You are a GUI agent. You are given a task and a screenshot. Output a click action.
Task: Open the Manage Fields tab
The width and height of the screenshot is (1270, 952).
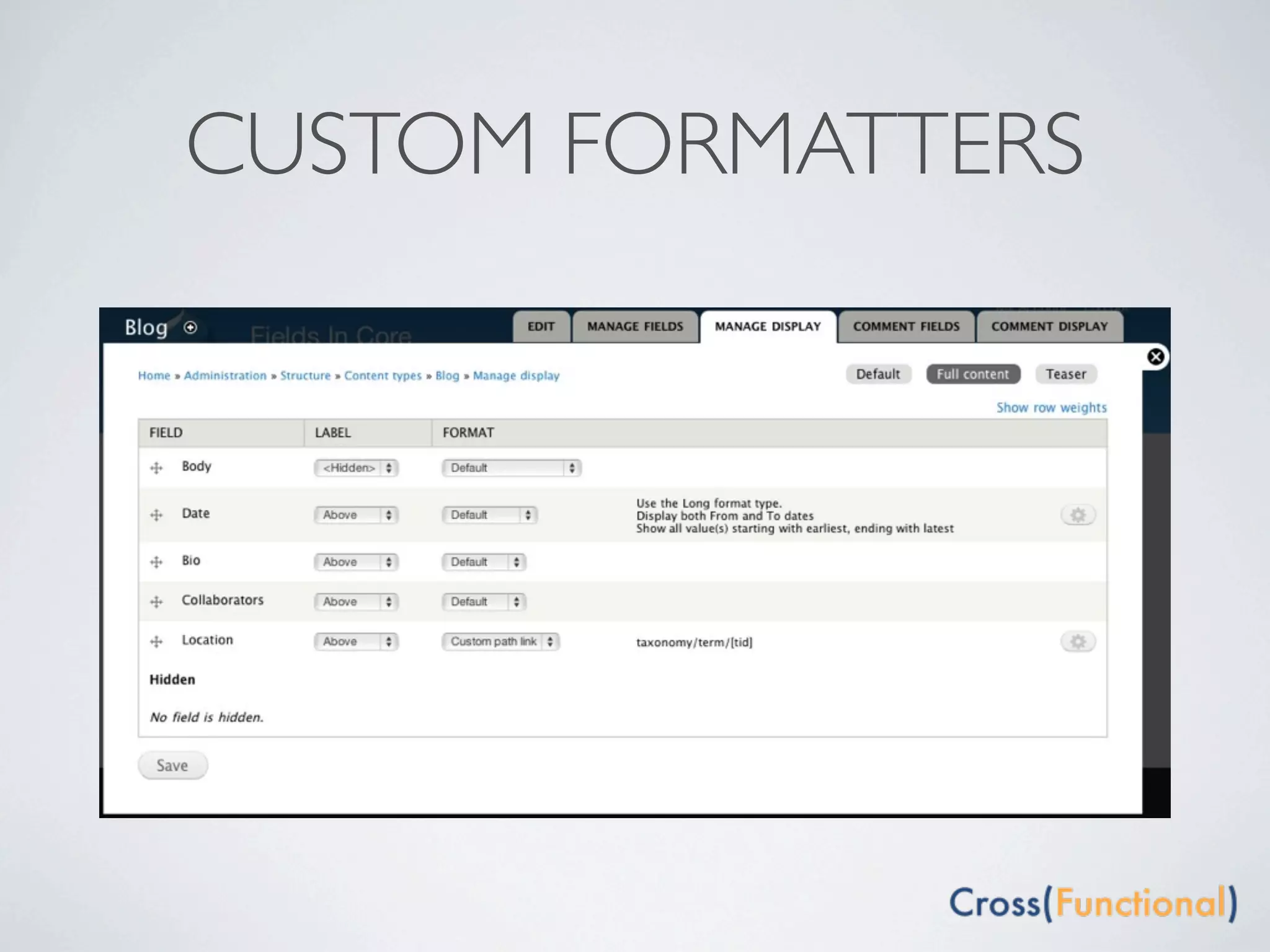(x=635, y=327)
